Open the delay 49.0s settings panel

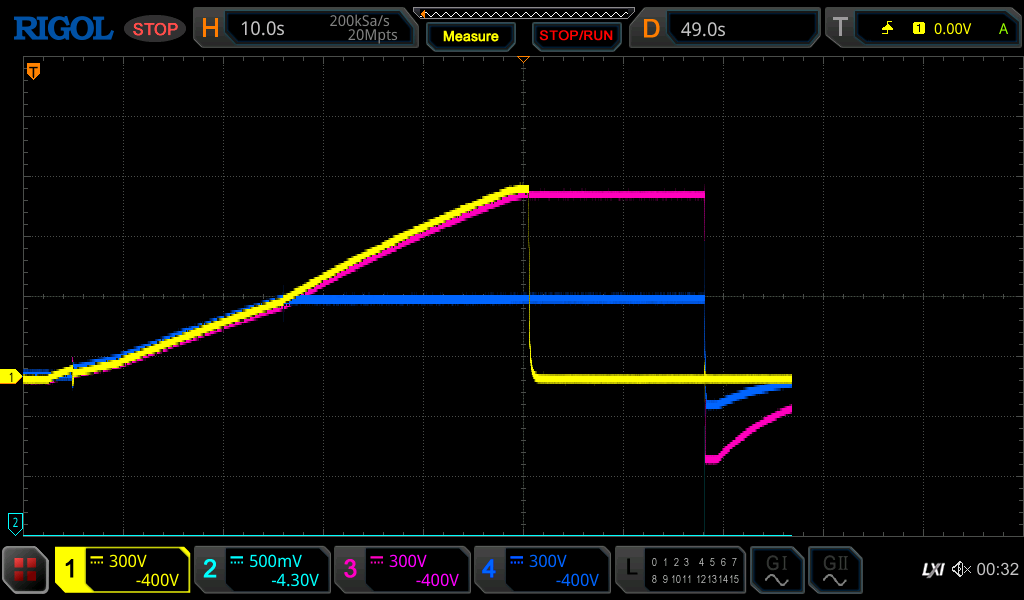click(x=727, y=28)
